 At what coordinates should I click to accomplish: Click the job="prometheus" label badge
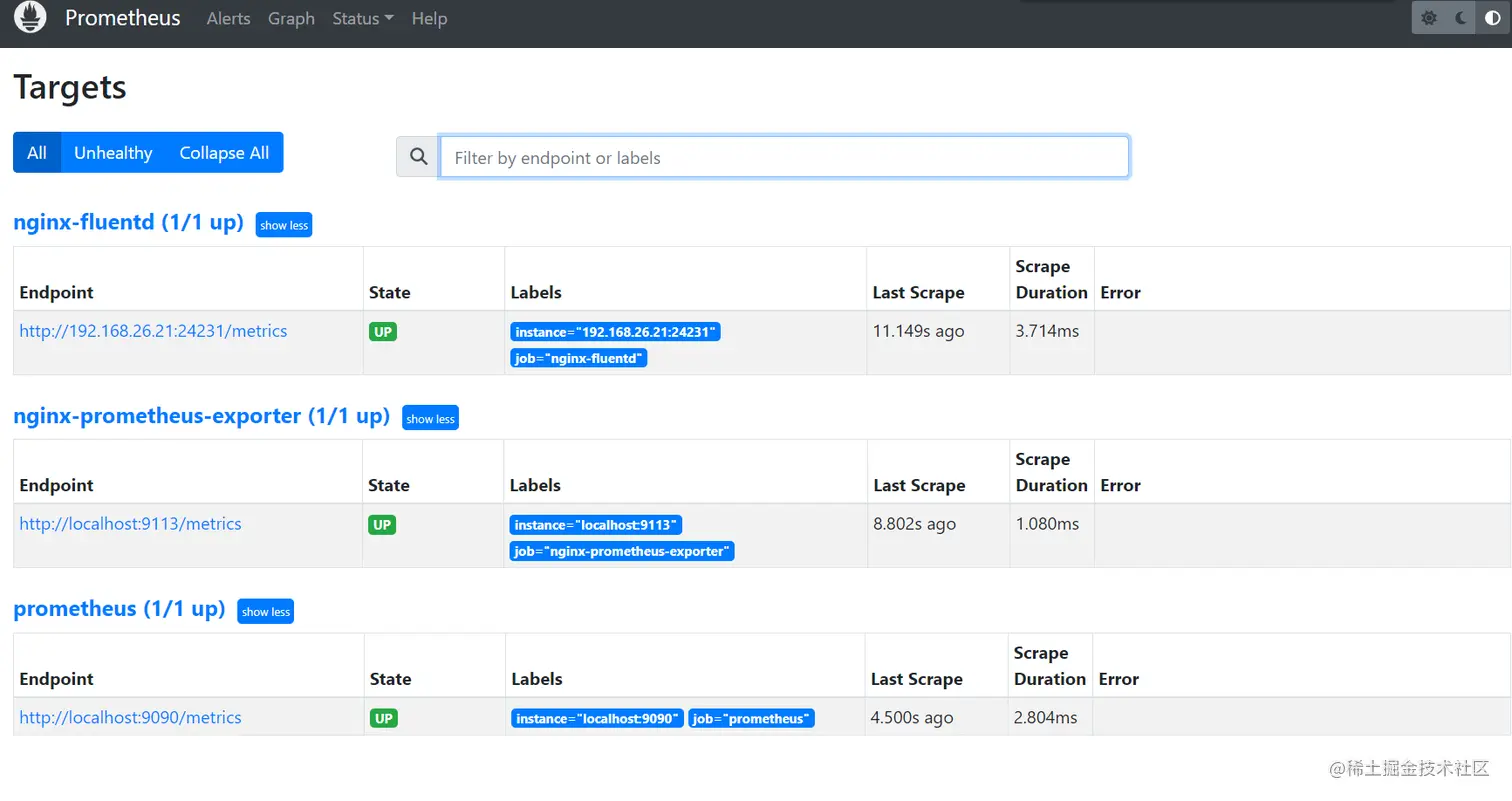(x=751, y=718)
